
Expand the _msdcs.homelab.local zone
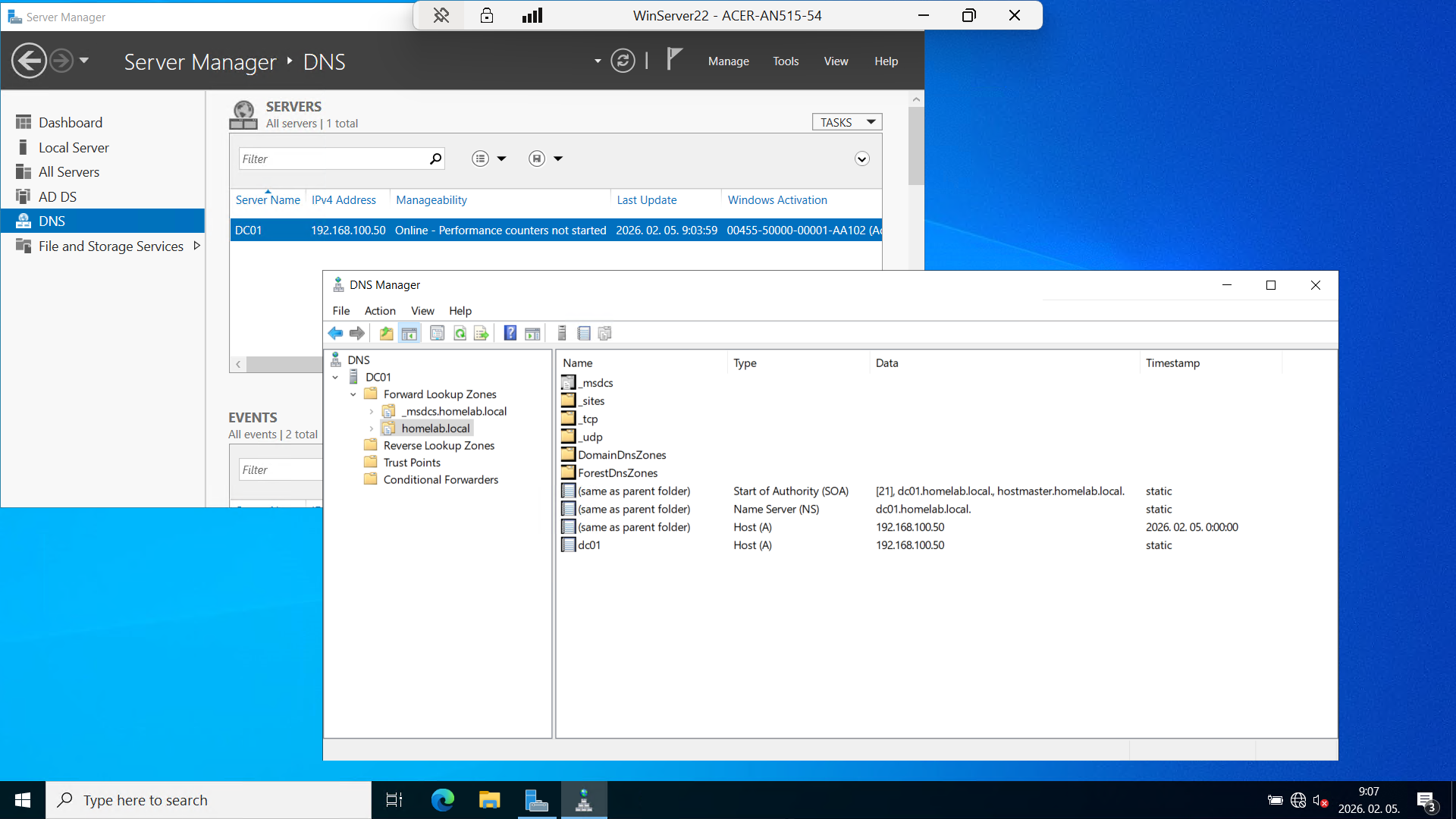[x=371, y=411]
